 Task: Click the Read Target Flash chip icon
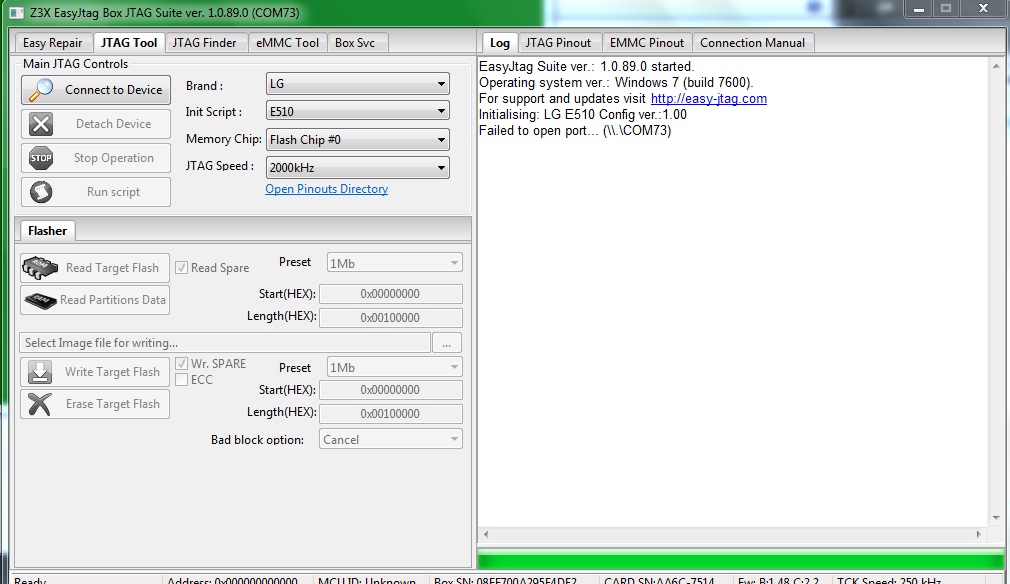[40, 268]
